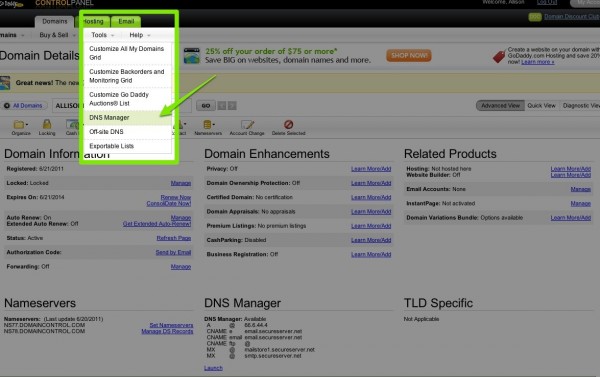600x377 pixels.
Task: Click Learn more link in hosting promo
Action: click(537, 62)
